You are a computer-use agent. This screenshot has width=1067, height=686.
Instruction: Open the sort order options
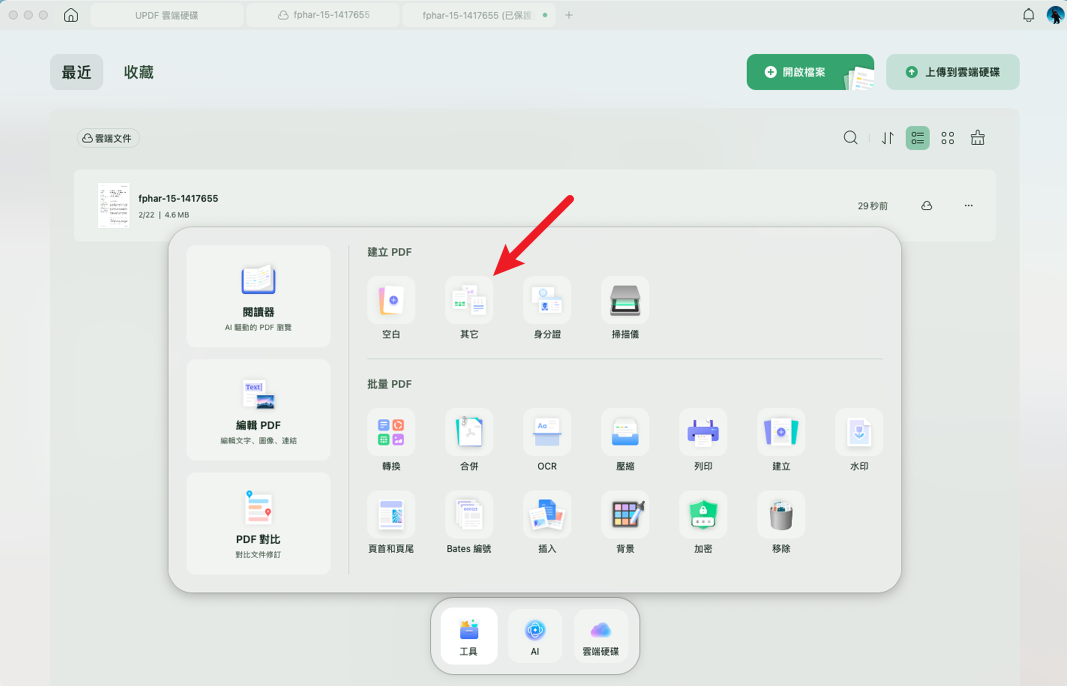887,138
